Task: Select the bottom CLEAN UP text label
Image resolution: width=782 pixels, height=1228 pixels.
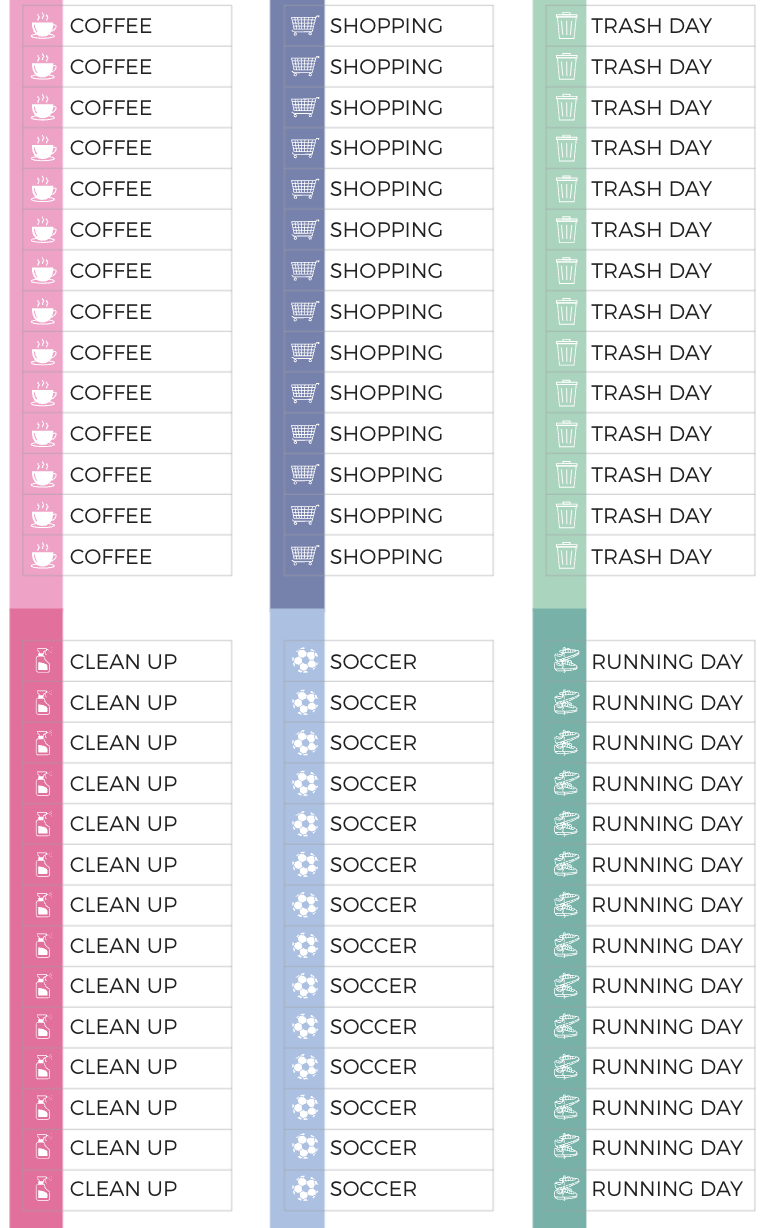Action: (x=123, y=1189)
